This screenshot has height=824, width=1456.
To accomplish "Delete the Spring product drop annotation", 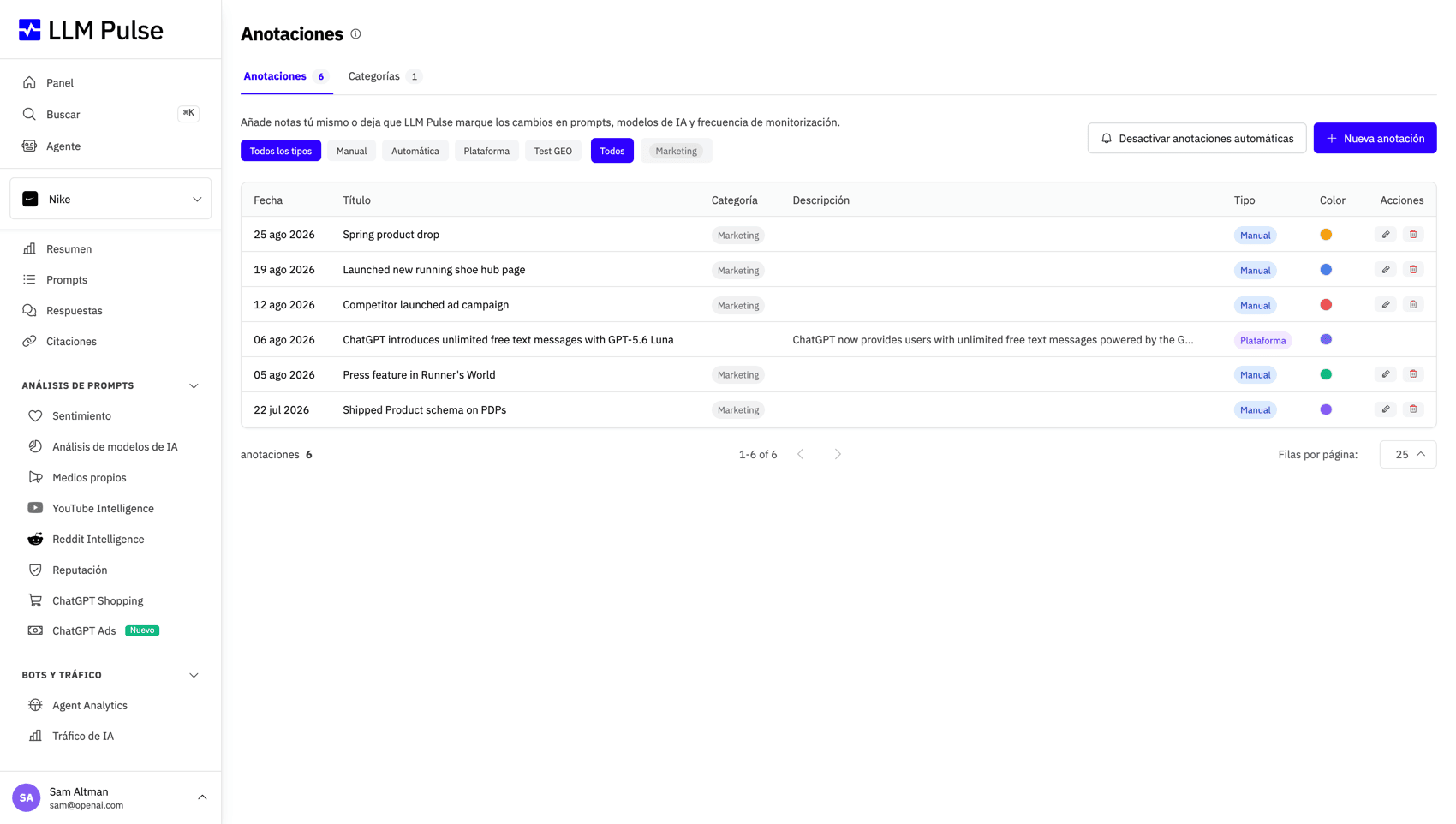I will click(x=1413, y=235).
